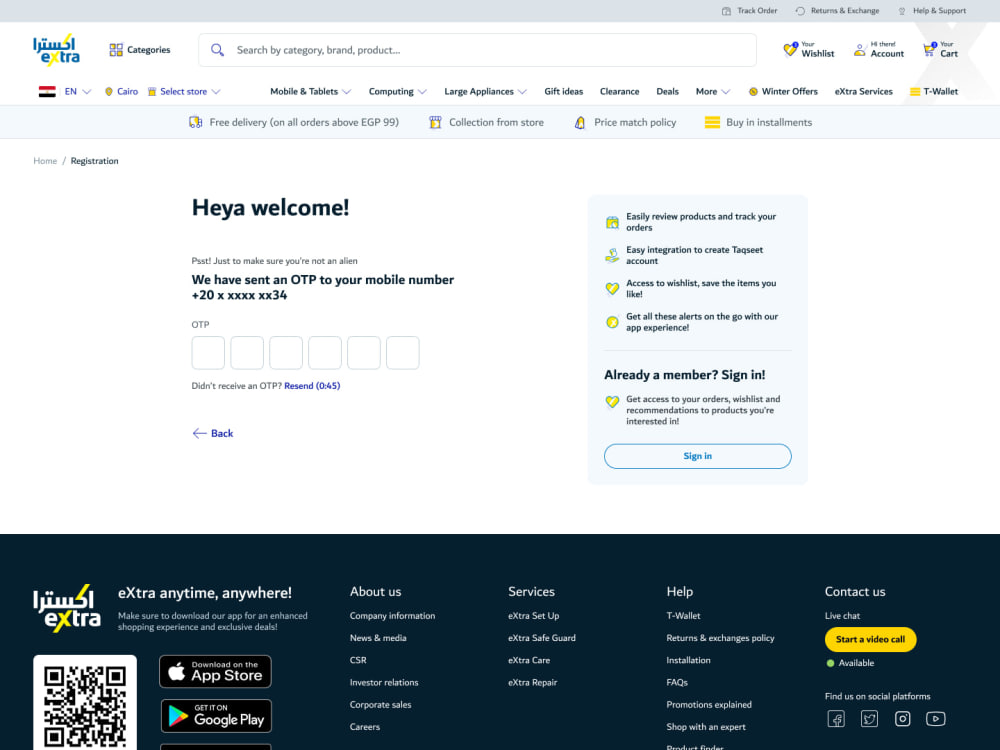The width and height of the screenshot is (1000, 750).
Task: Click the T-Wallet card icon
Action: 915,92
